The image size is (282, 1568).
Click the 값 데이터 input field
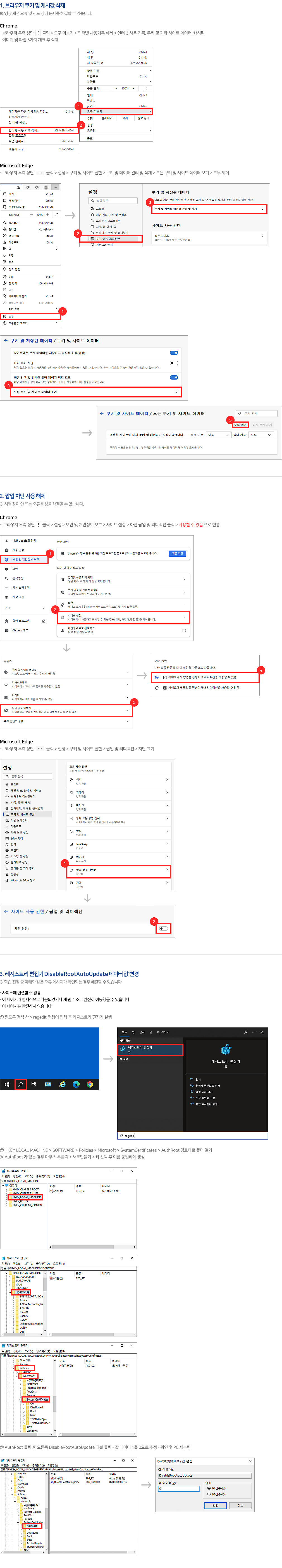pyautogui.click(x=179, y=1489)
